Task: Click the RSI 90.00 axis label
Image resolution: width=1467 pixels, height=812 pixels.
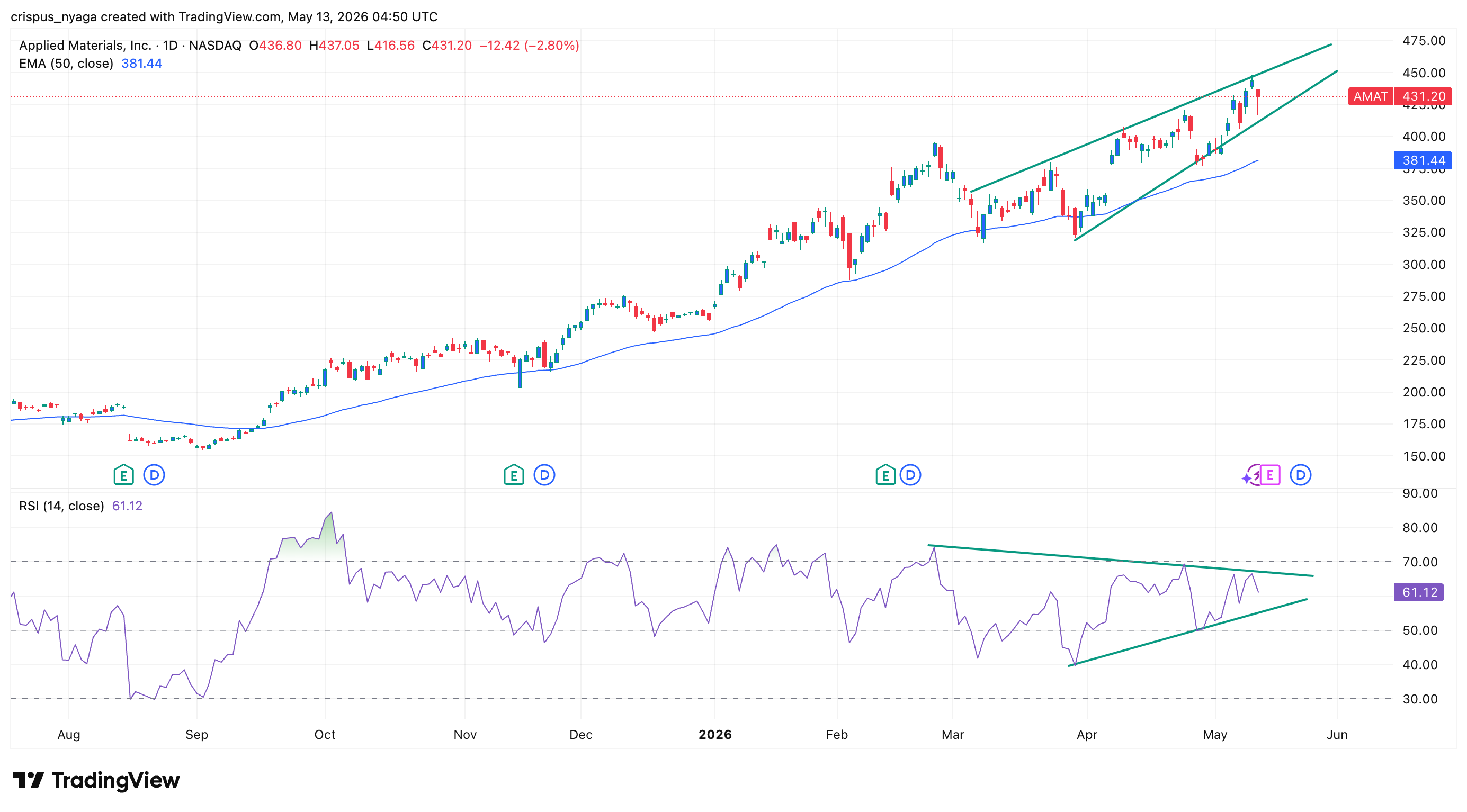Action: coord(1420,493)
